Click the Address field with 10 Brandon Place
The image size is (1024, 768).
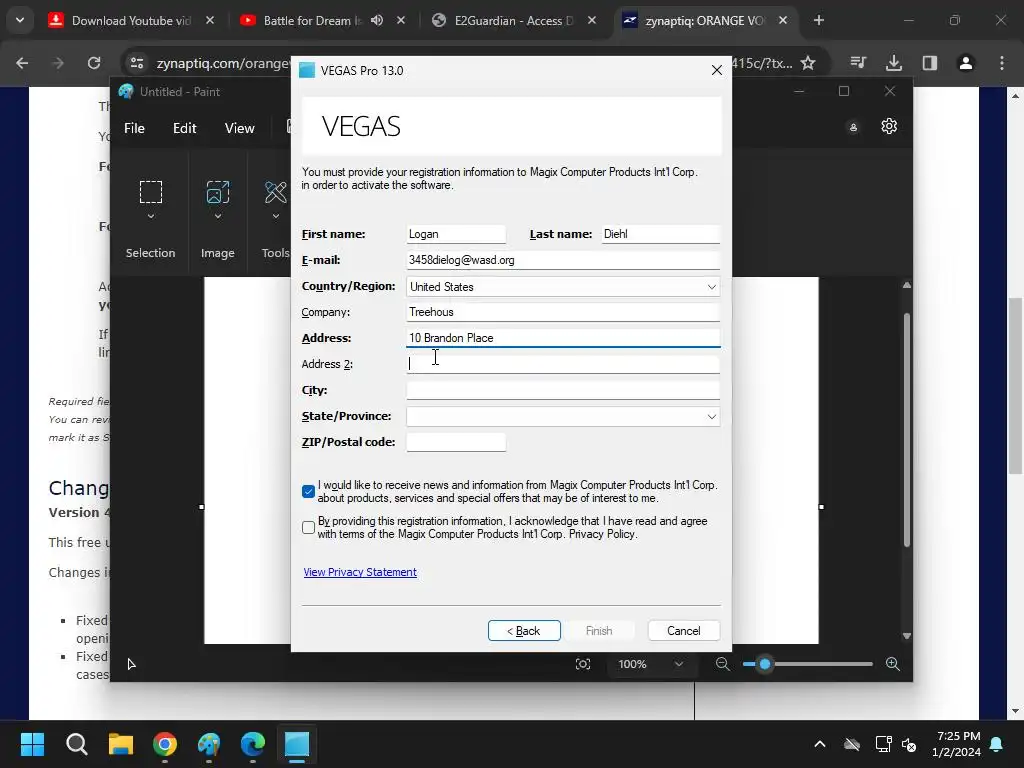(563, 338)
